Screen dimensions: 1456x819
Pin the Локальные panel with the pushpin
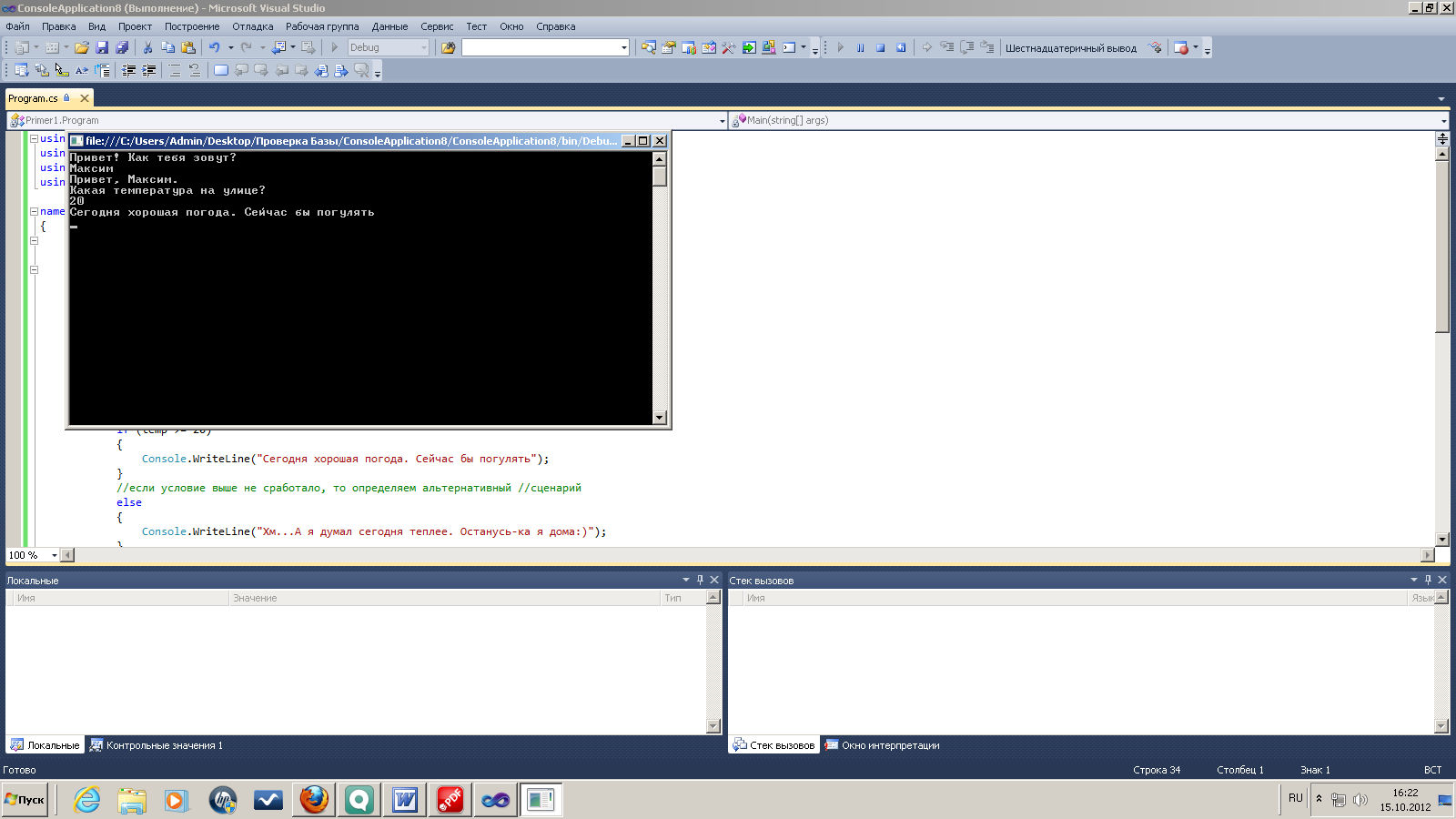pos(700,580)
